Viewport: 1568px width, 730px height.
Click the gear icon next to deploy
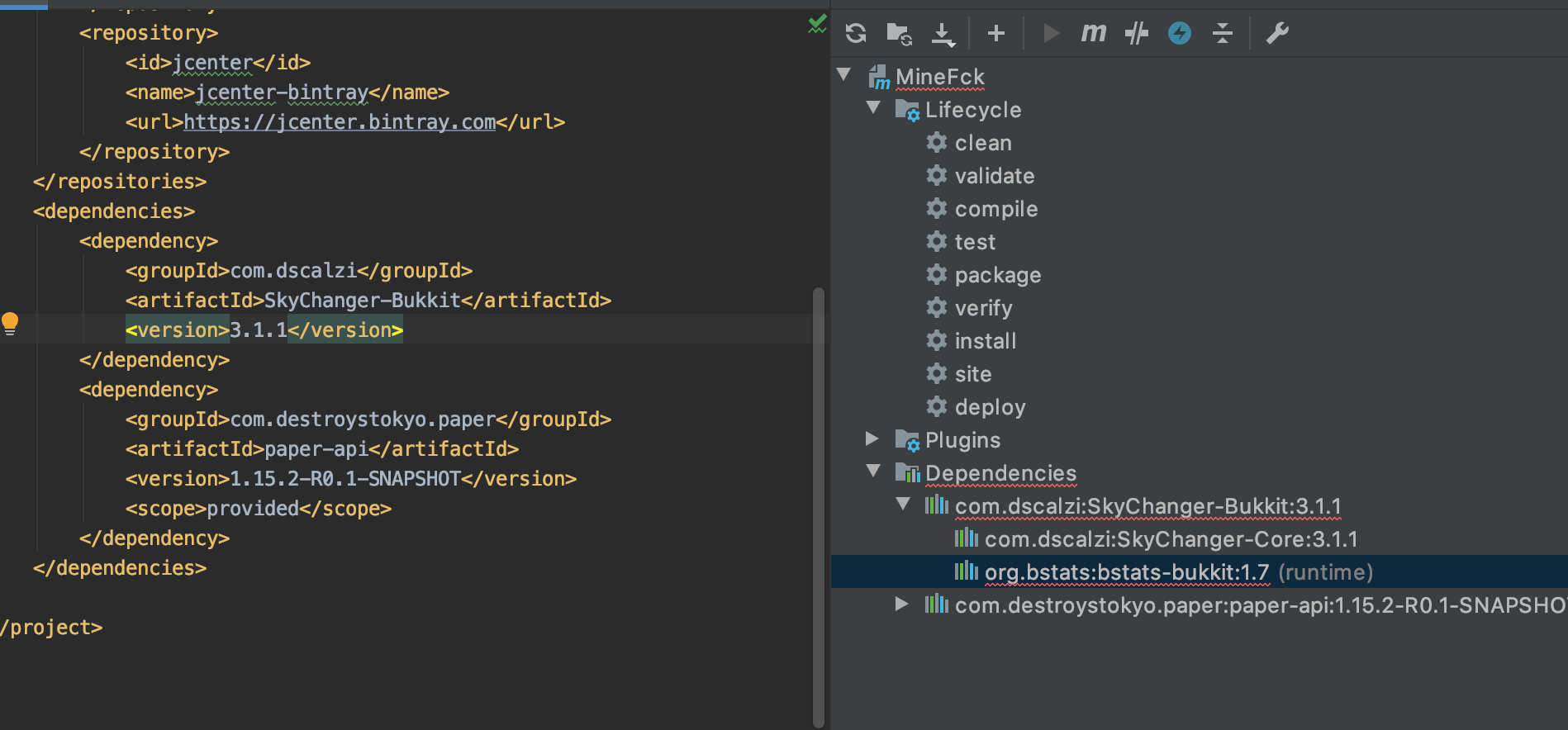937,406
